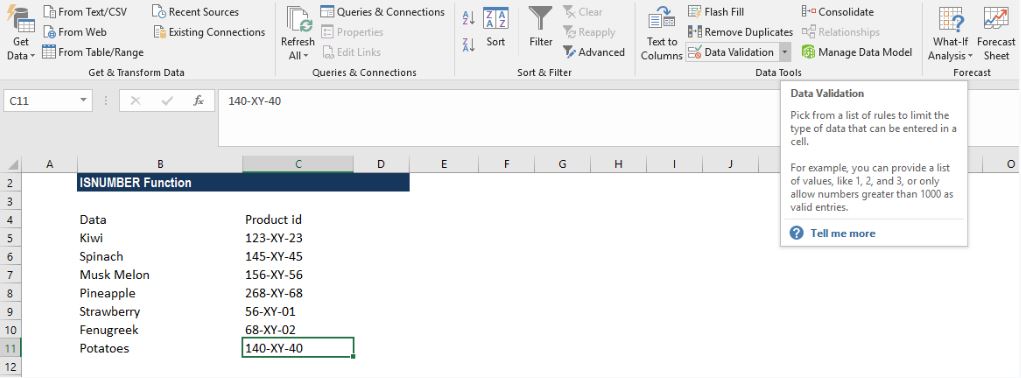Screen dimensions: 1021x378
Task: Select the Potatoes cell
Action: pos(160,348)
